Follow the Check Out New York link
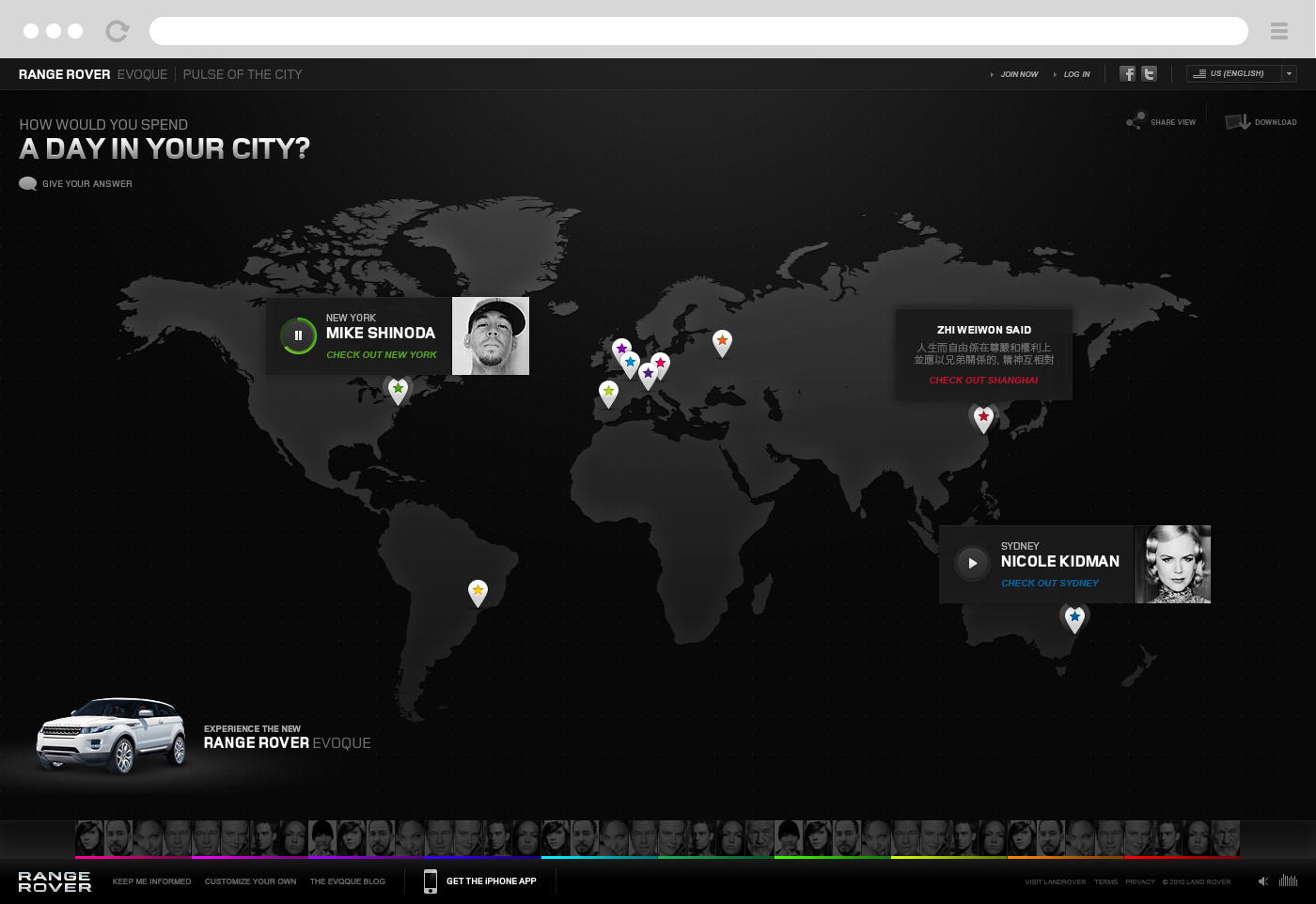The image size is (1316, 904). (x=382, y=355)
